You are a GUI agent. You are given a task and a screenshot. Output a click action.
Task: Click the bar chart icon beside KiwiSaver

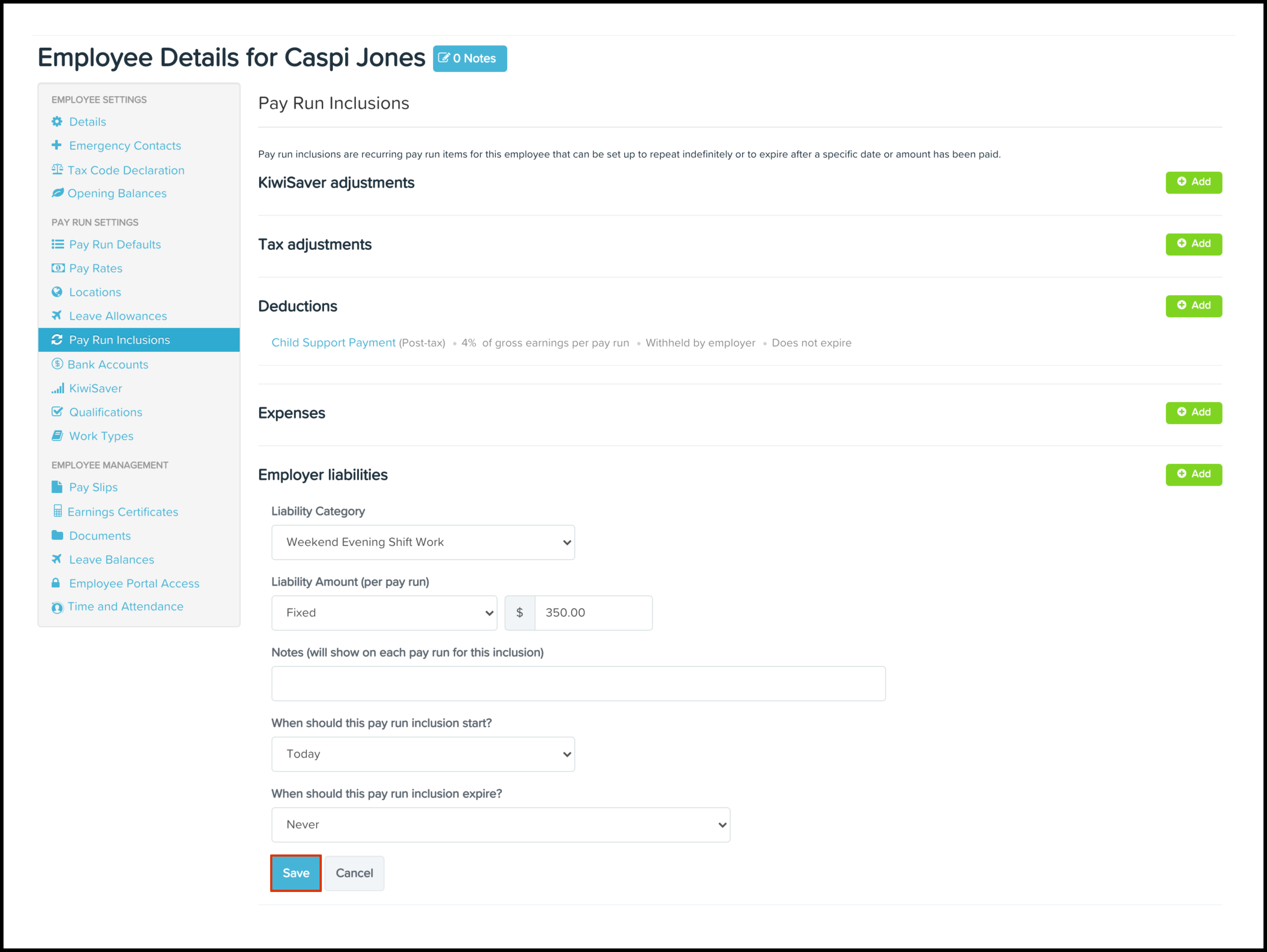pyautogui.click(x=57, y=388)
